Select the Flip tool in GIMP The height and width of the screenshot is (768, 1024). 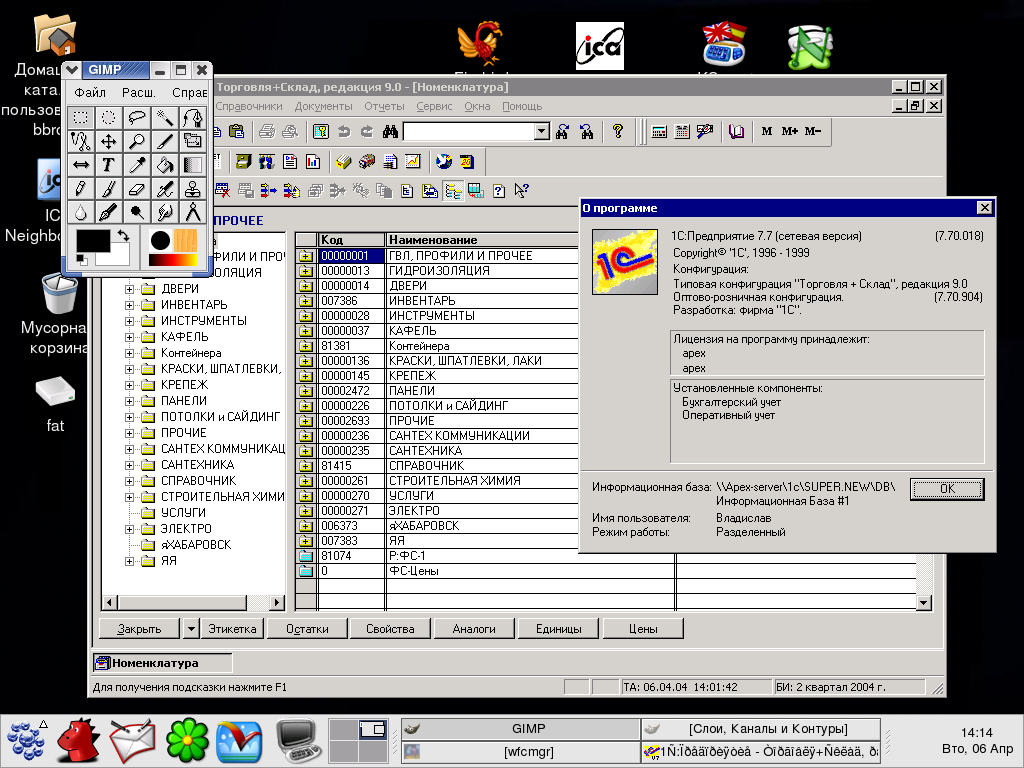click(80, 165)
